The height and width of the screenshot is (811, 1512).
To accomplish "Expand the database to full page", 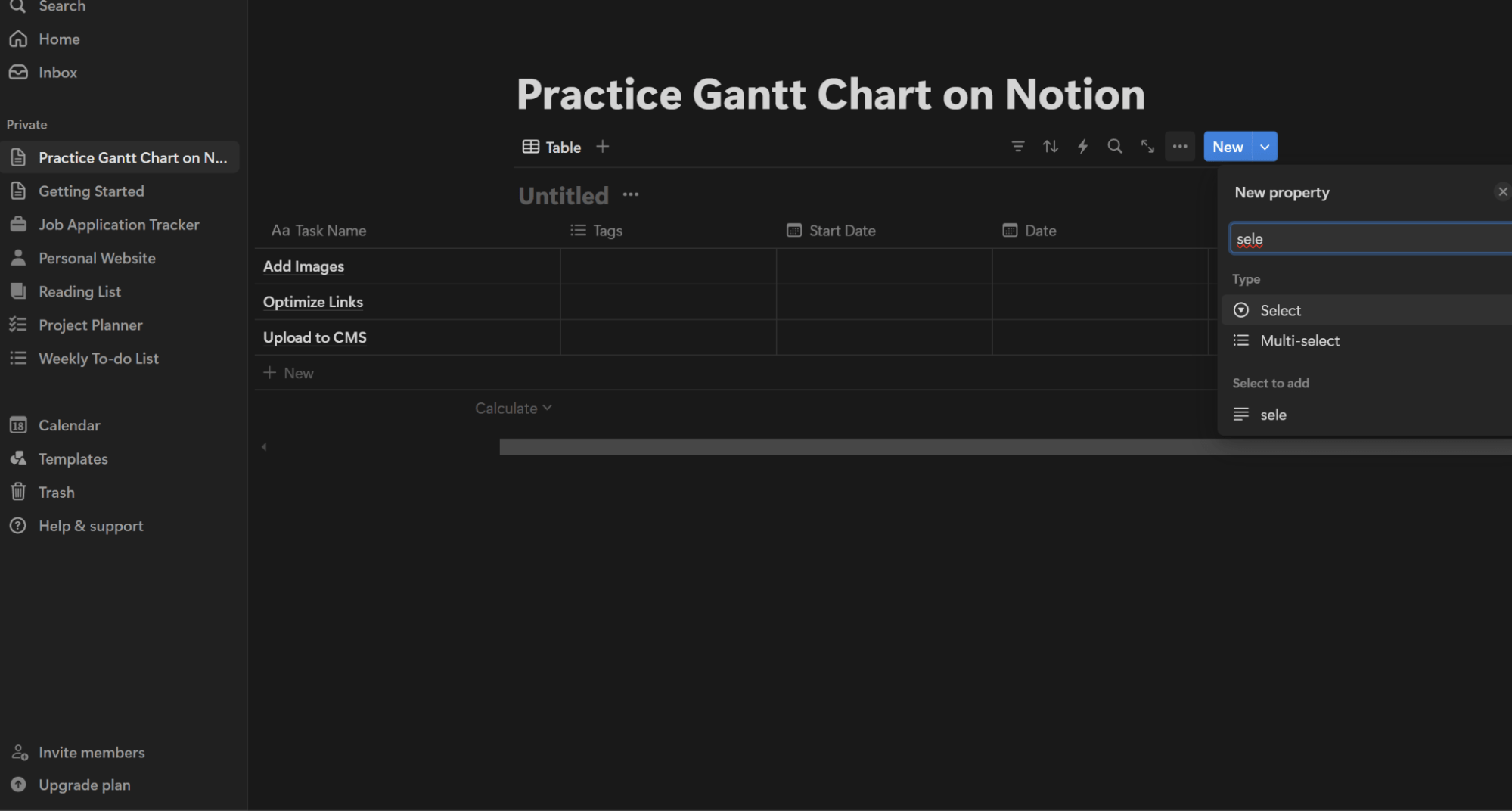I will pyautogui.click(x=1147, y=146).
